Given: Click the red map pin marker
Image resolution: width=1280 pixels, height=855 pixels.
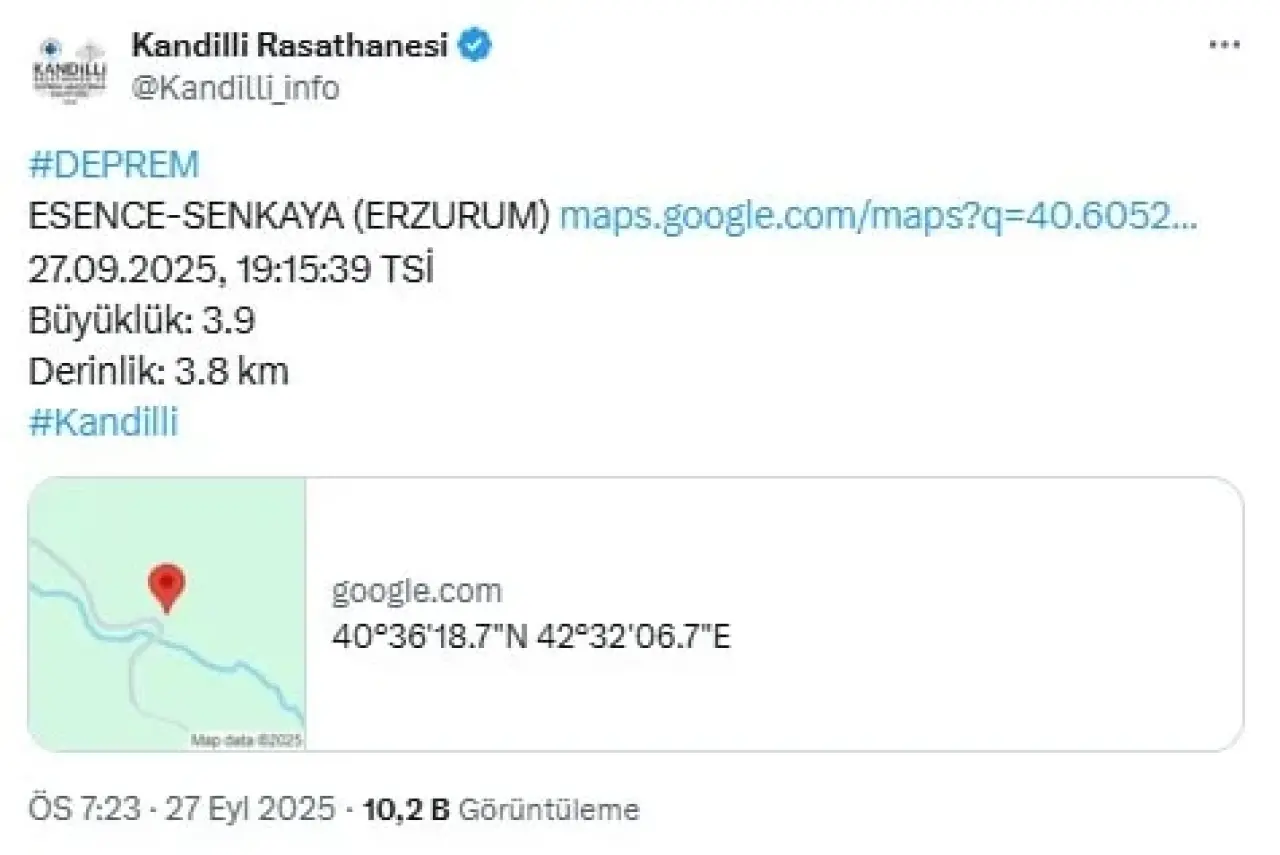Looking at the screenshot, I should (166, 585).
